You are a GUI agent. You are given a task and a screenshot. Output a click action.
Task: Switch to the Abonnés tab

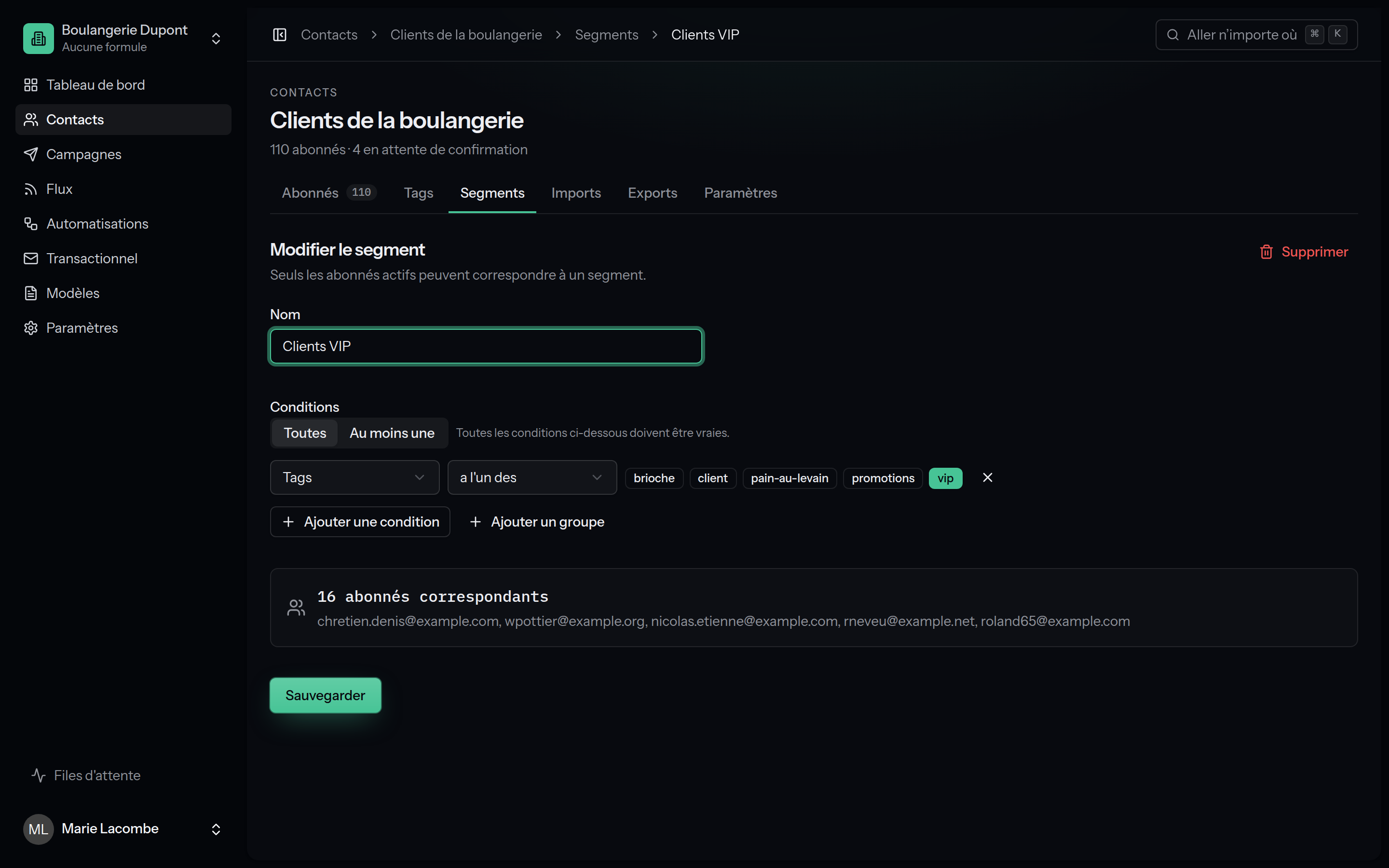(329, 193)
